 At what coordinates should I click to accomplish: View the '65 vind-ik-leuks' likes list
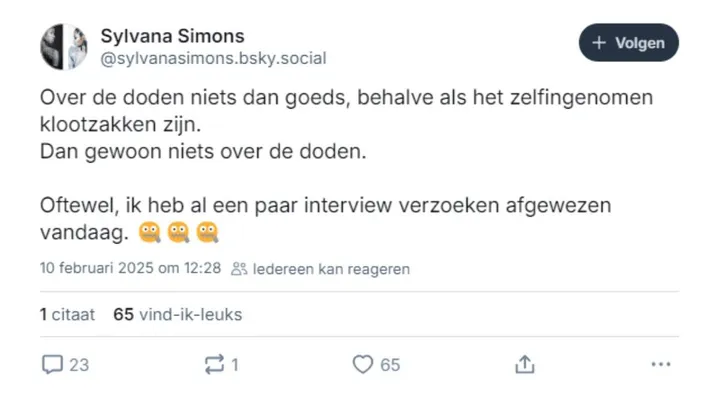pos(178,315)
